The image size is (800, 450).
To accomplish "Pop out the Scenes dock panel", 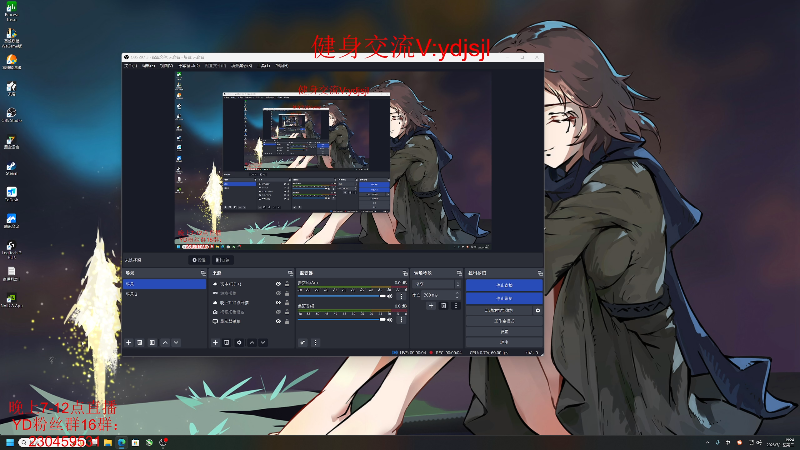I will coord(203,273).
